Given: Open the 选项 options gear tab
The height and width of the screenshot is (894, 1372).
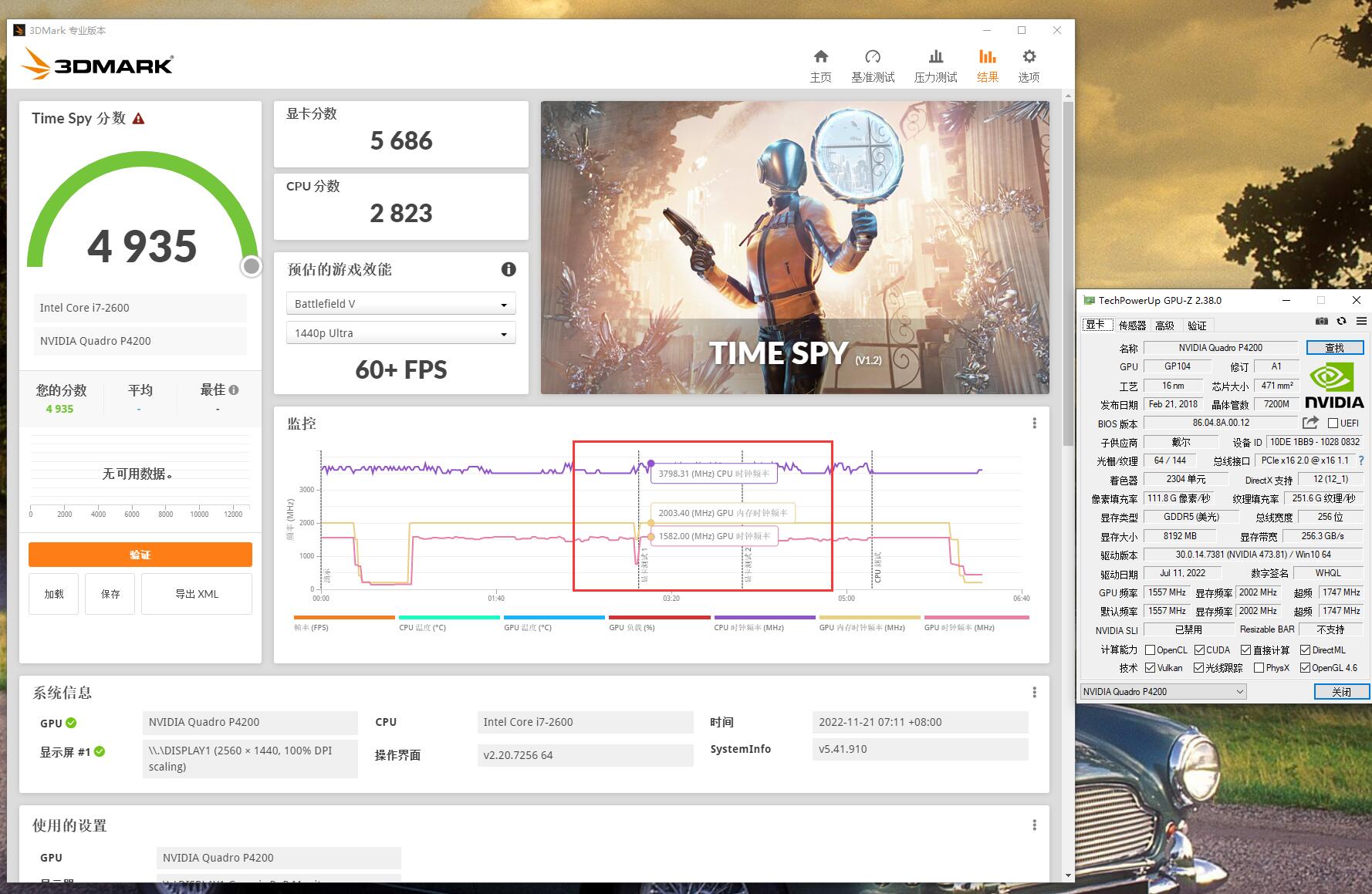Looking at the screenshot, I should click(x=1029, y=66).
